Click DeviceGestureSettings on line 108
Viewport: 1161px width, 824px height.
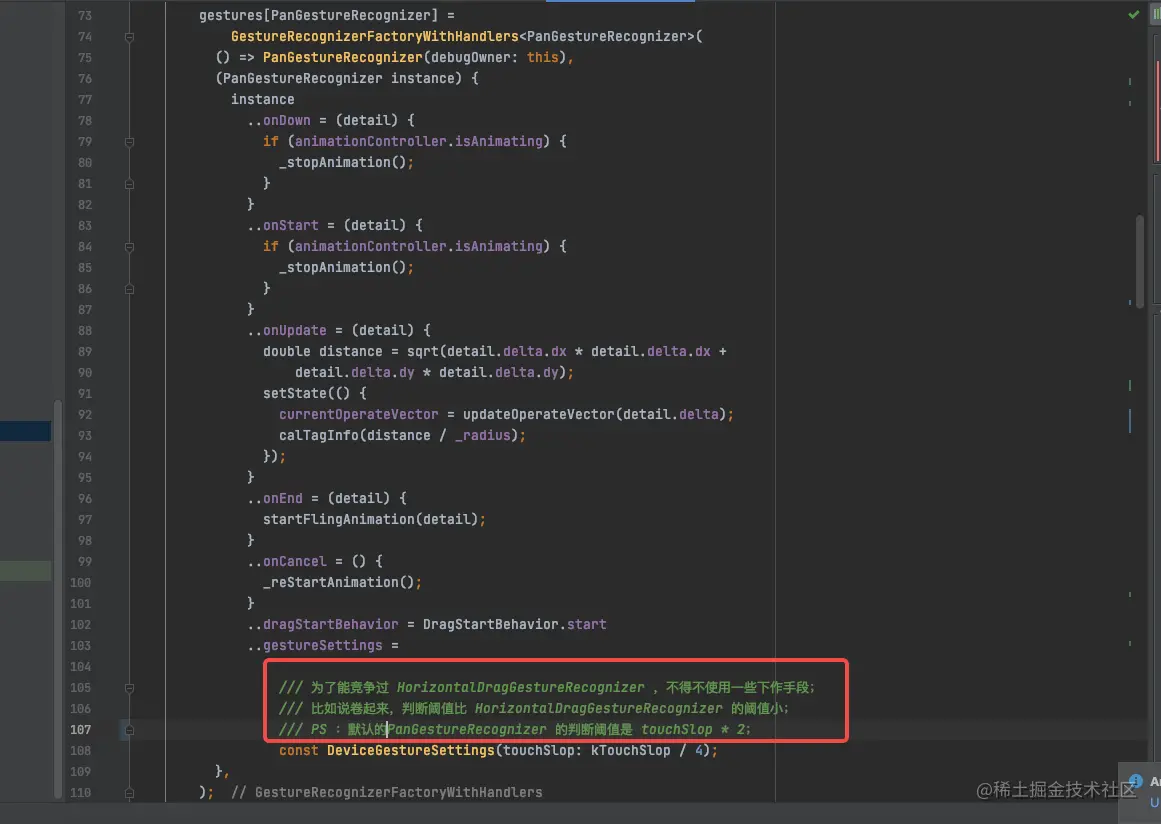[410, 751]
